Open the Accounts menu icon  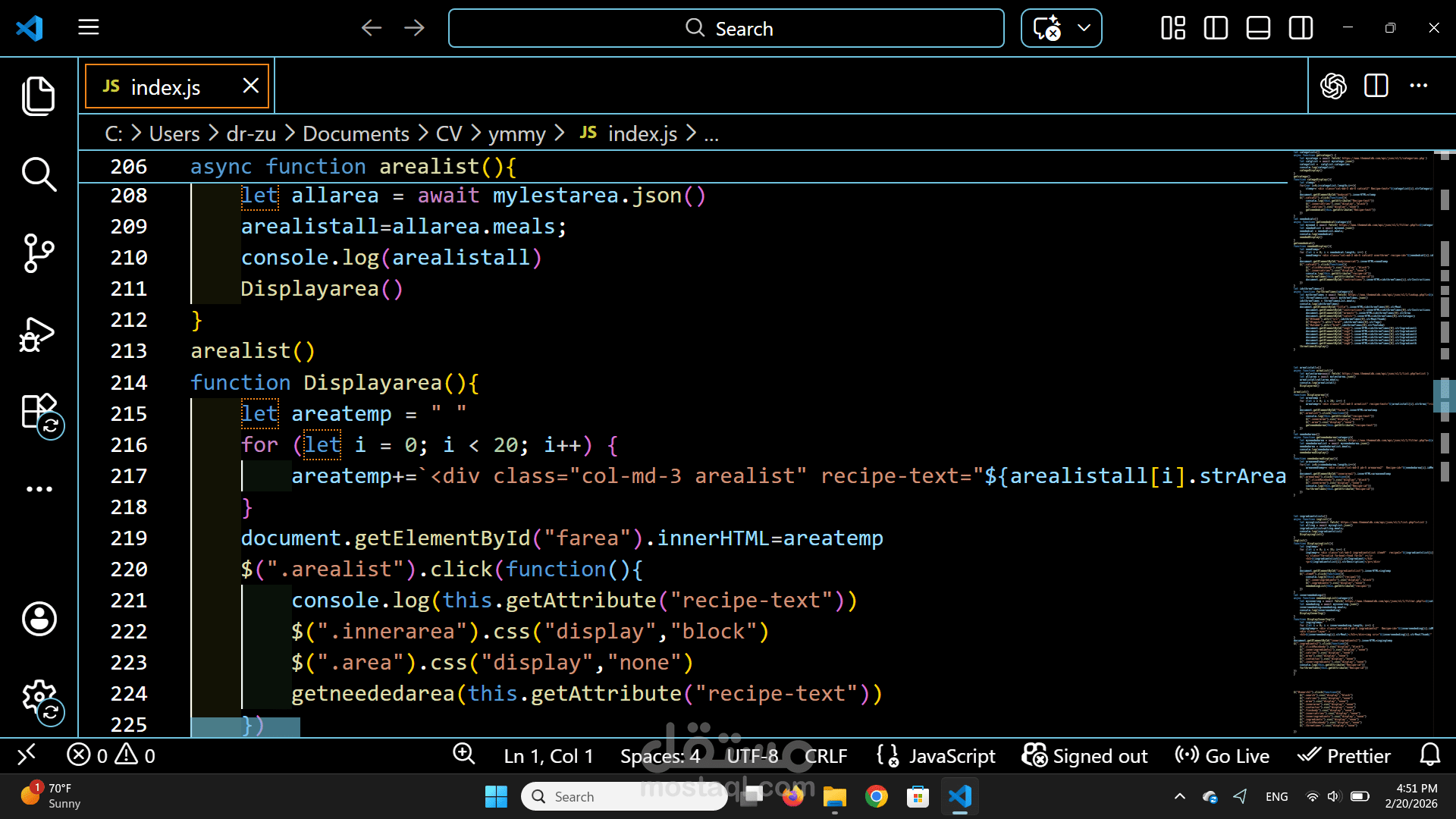click(39, 619)
